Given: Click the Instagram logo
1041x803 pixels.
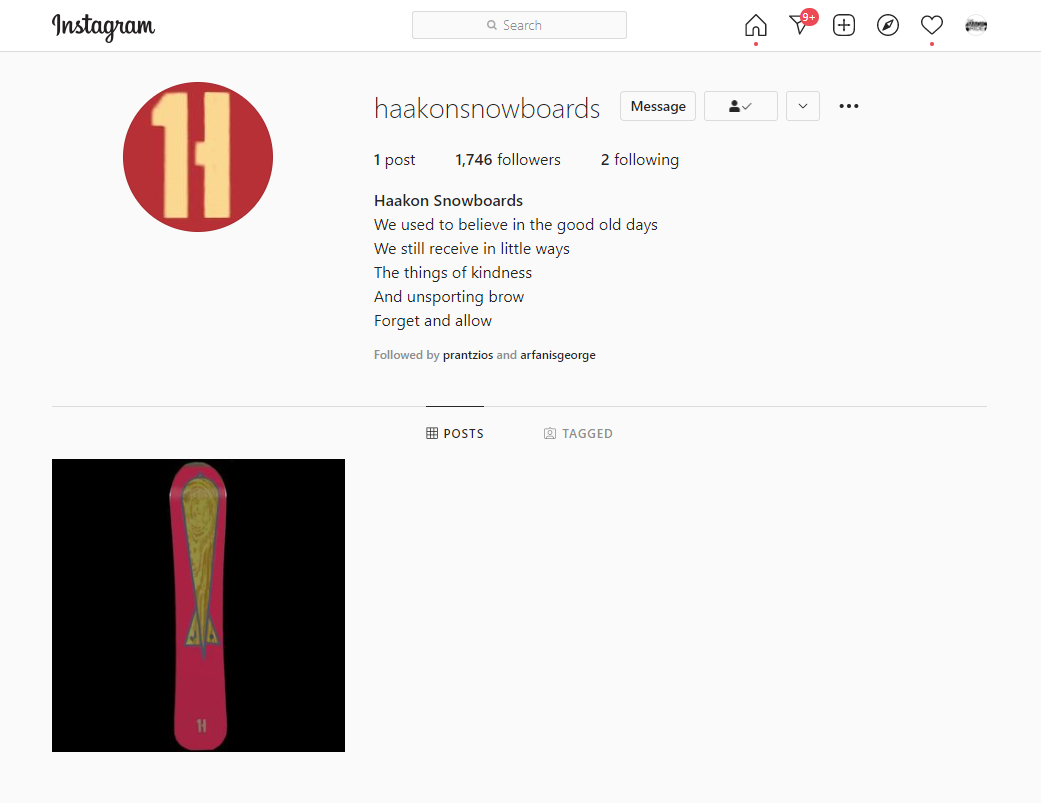Looking at the screenshot, I should click(103, 27).
